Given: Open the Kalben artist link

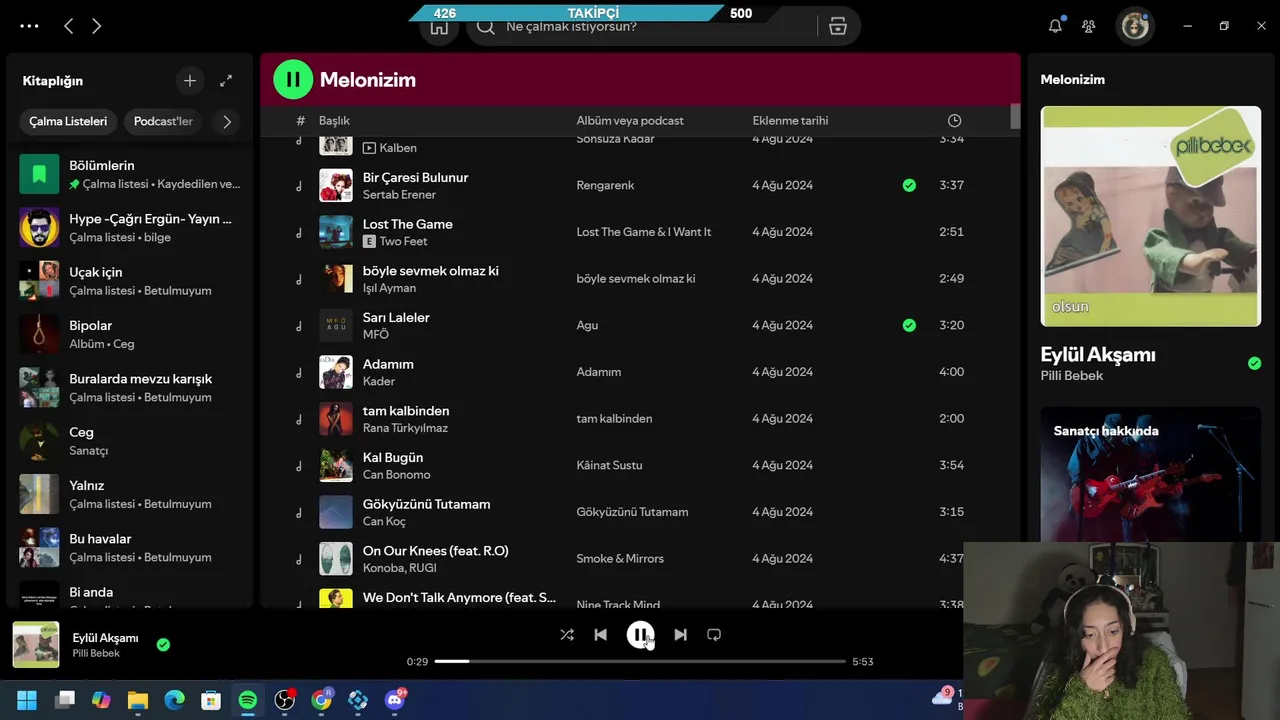Looking at the screenshot, I should click(398, 147).
